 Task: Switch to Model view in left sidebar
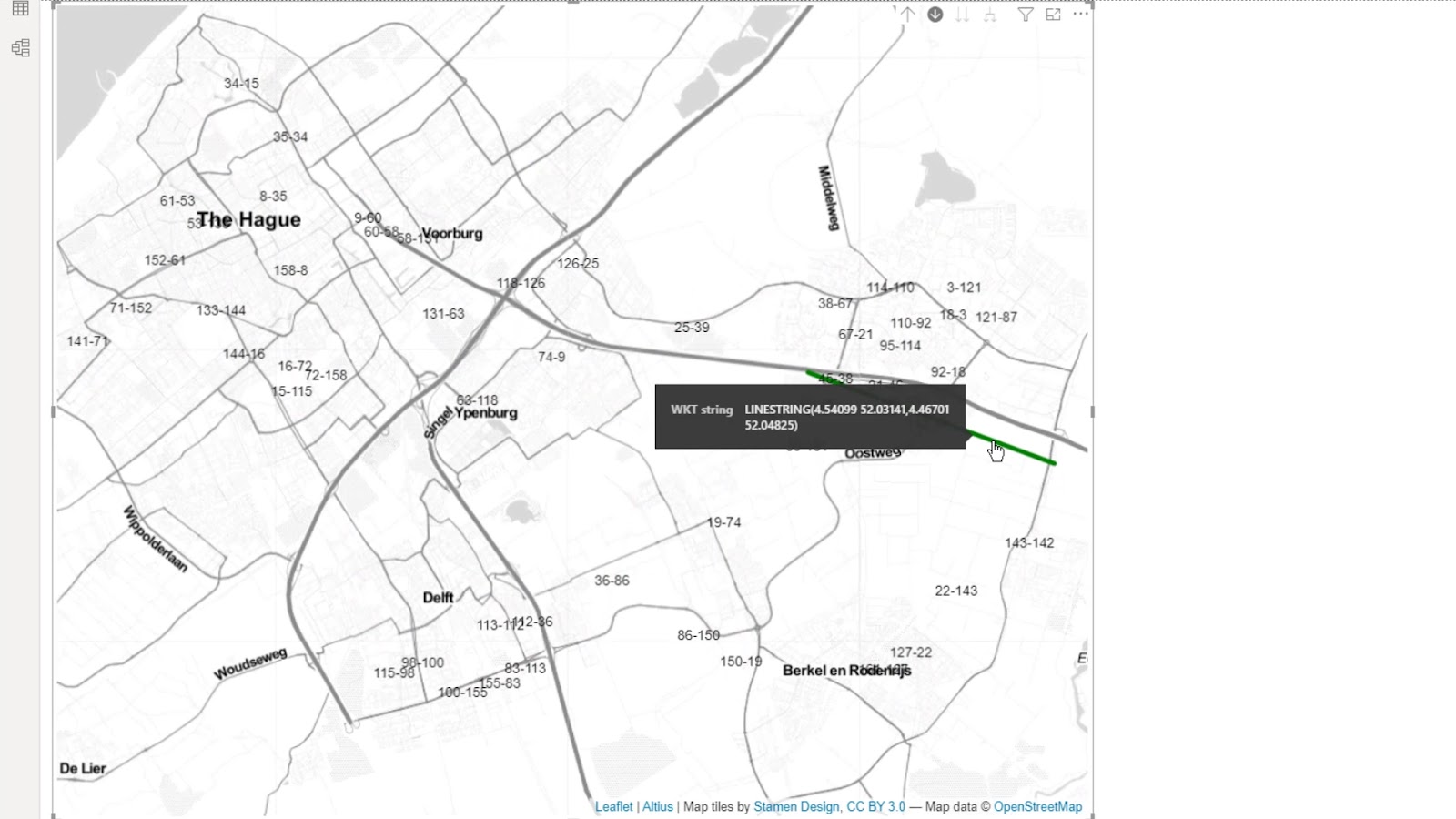point(20,48)
